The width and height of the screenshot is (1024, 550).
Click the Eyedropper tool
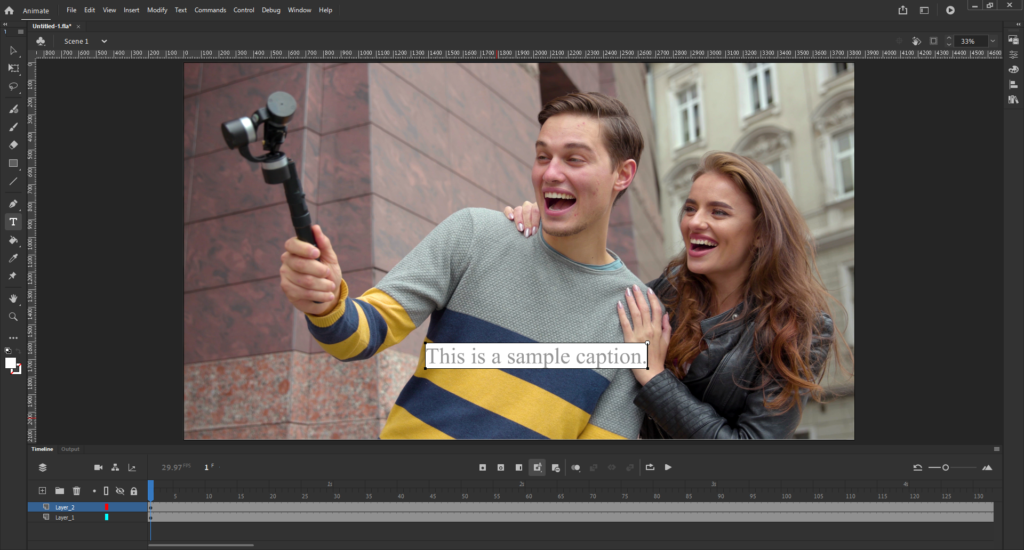click(x=13, y=258)
